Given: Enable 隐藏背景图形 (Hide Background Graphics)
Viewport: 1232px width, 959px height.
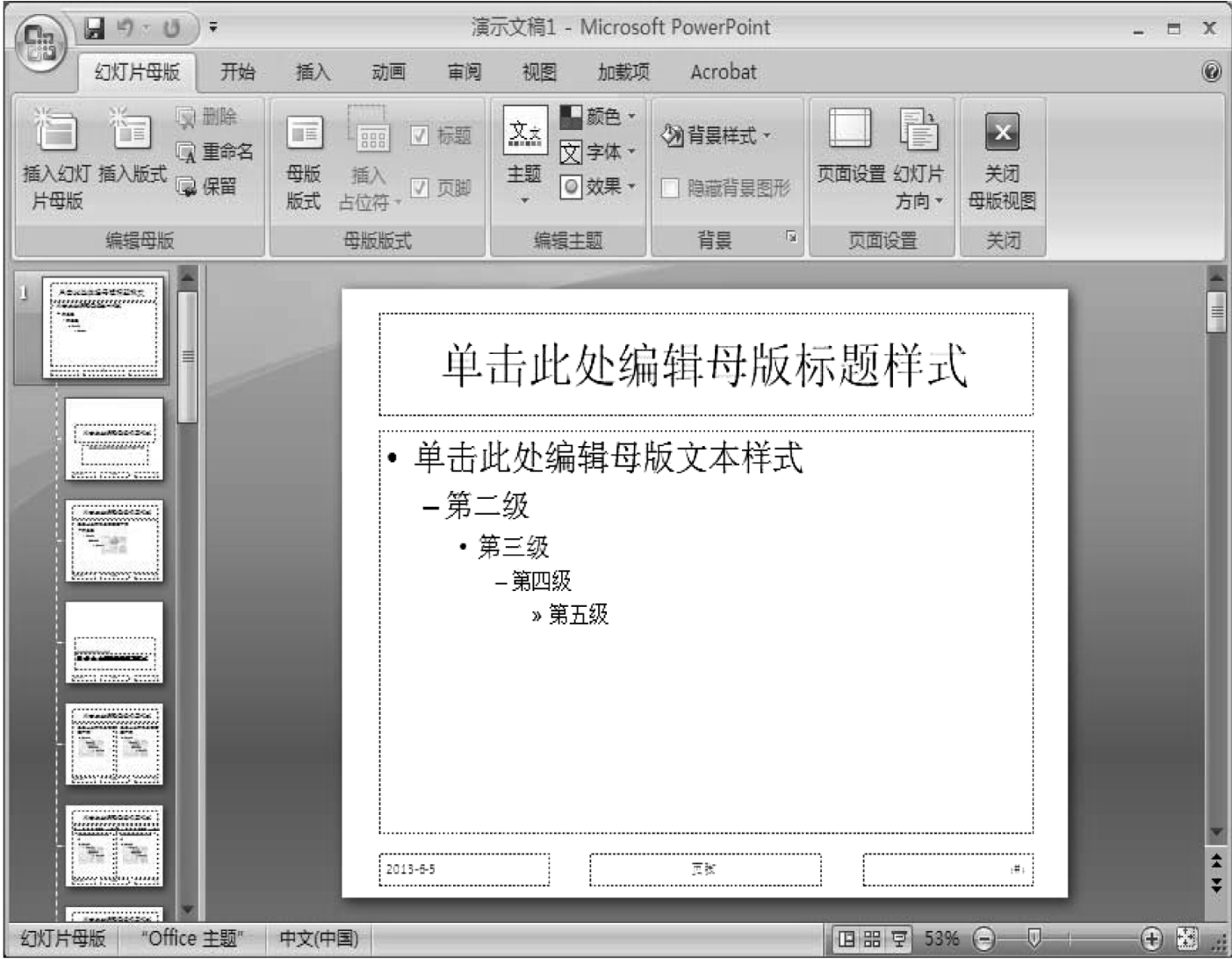Looking at the screenshot, I should (726, 188).
